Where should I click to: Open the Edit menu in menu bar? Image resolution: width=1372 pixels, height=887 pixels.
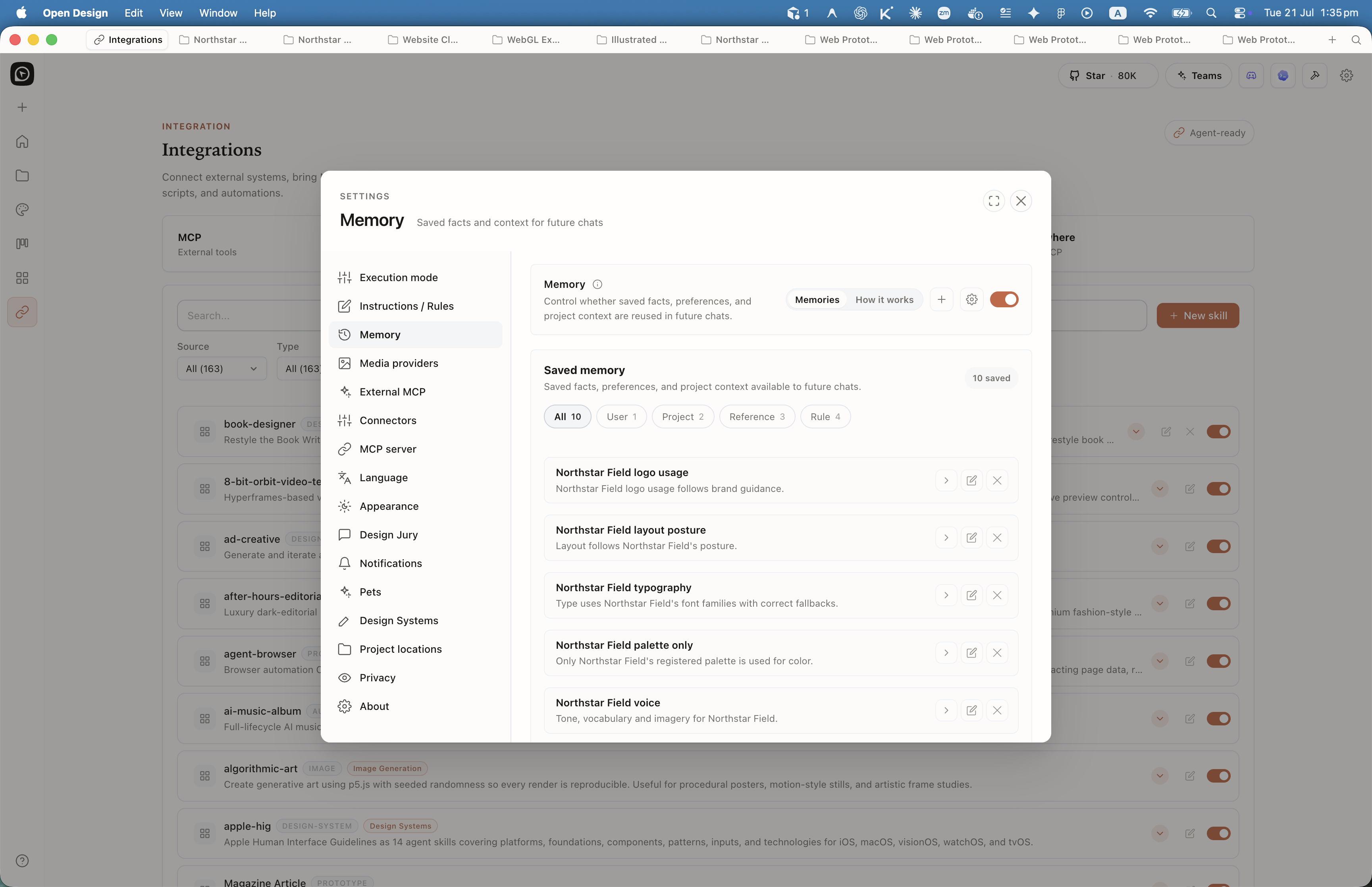click(x=133, y=13)
